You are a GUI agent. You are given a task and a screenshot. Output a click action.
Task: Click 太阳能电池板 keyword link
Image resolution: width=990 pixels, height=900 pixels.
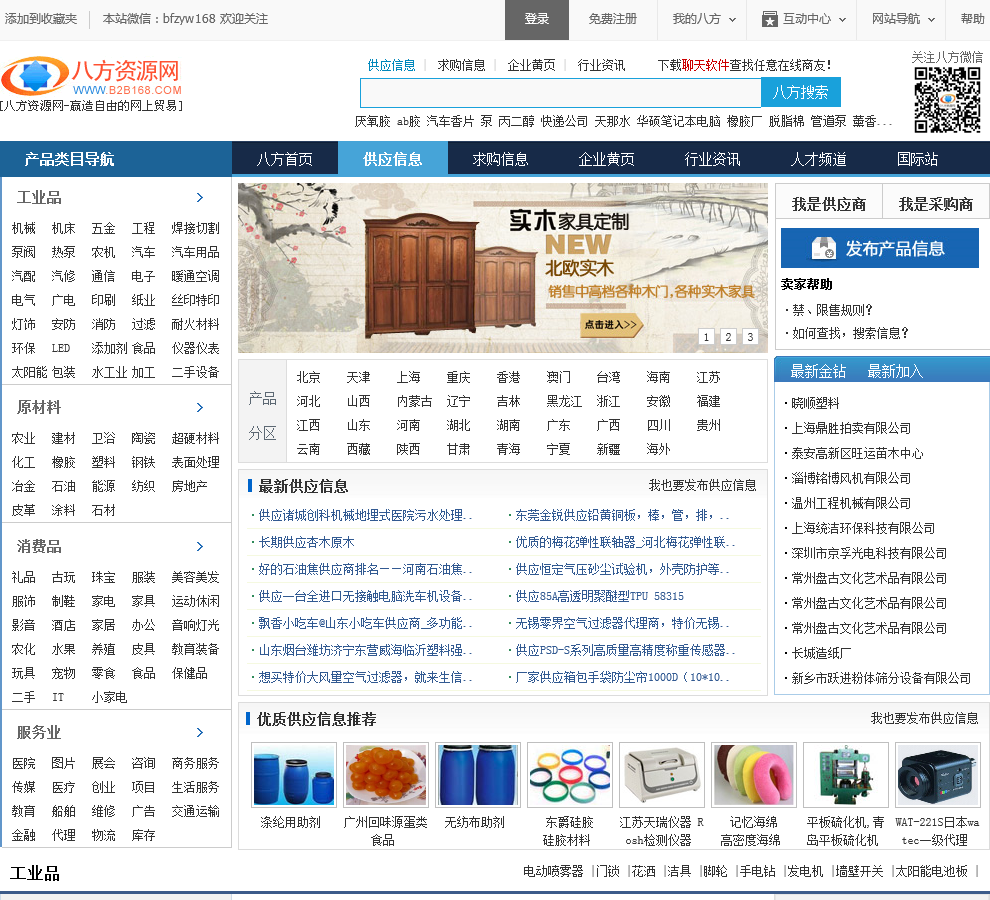931,872
